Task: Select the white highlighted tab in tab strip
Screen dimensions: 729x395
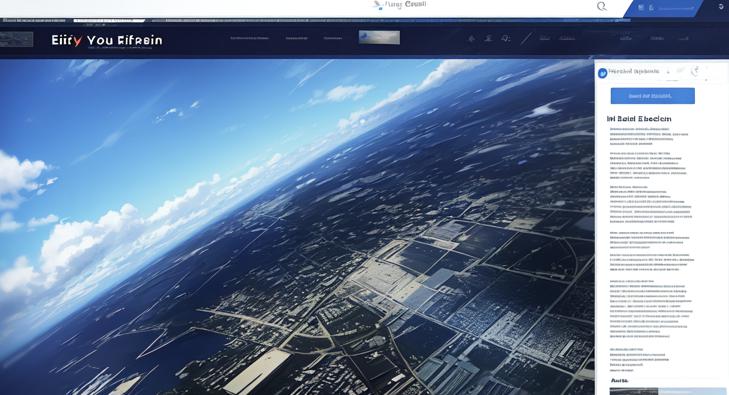Action: point(109,20)
